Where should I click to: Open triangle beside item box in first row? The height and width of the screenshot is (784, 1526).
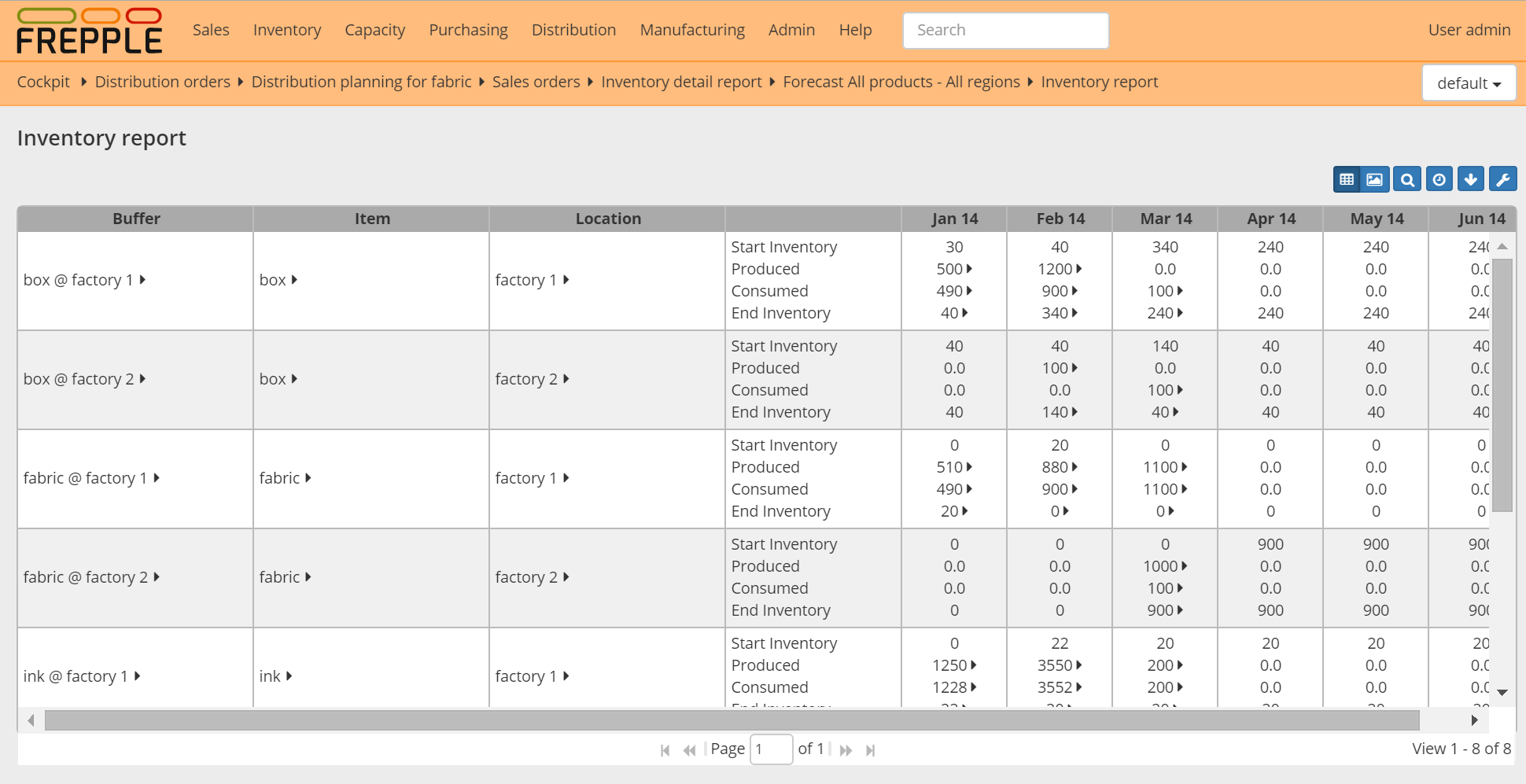pos(294,280)
